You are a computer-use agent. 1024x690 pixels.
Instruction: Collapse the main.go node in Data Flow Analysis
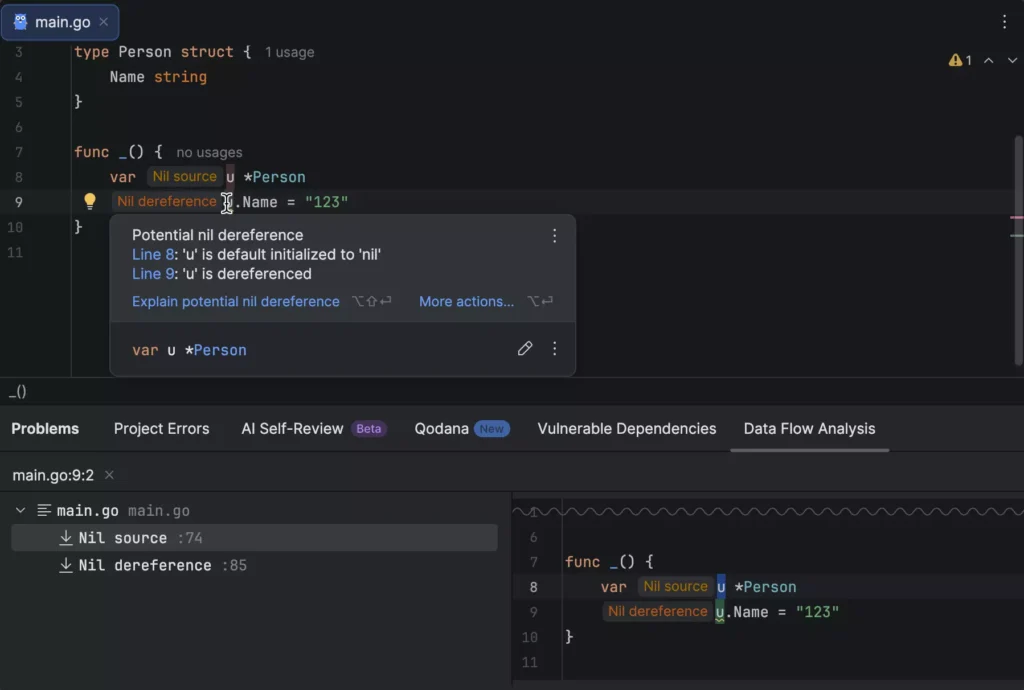click(19, 509)
